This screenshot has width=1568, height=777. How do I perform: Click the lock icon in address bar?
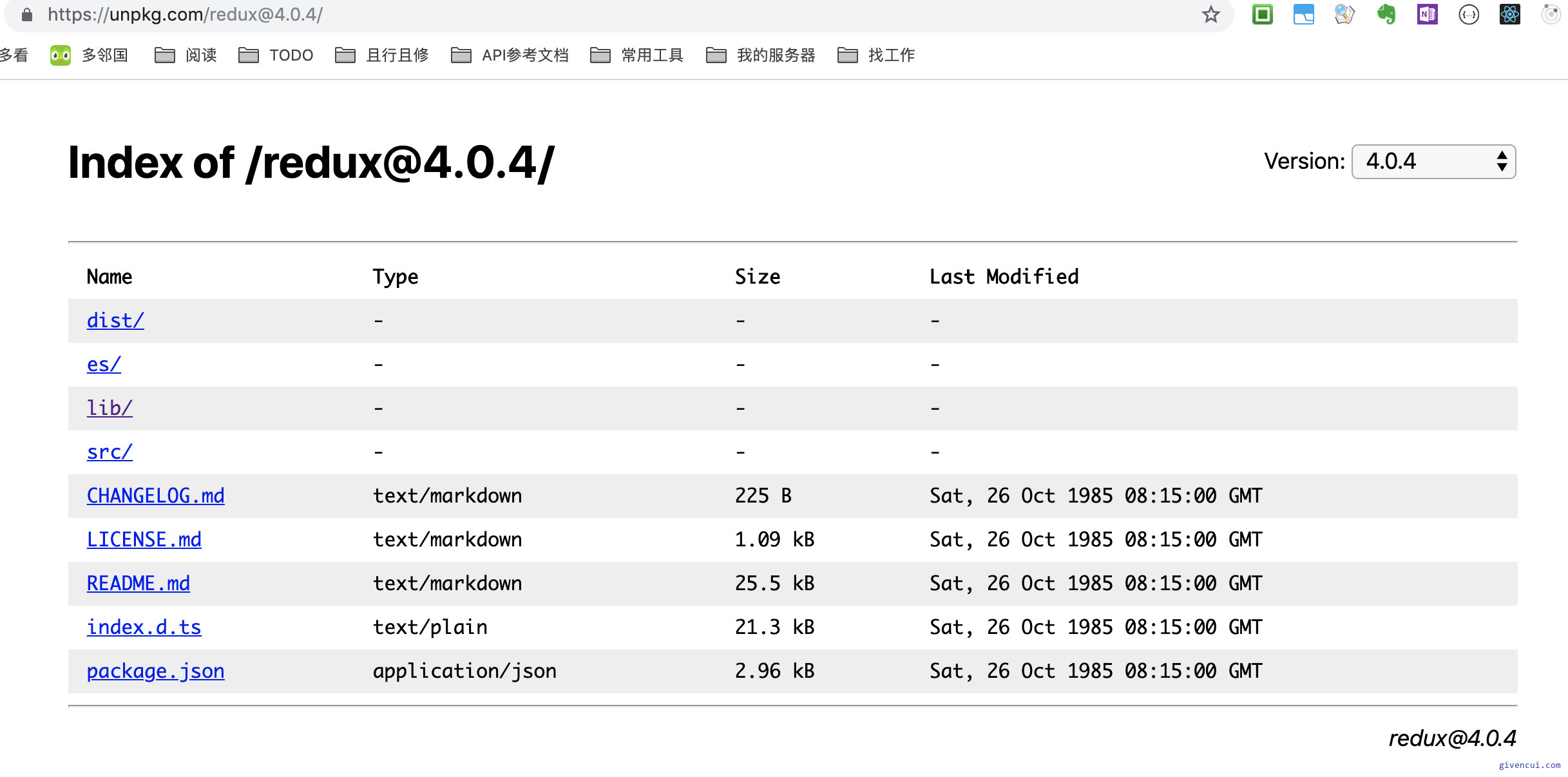tap(26, 14)
